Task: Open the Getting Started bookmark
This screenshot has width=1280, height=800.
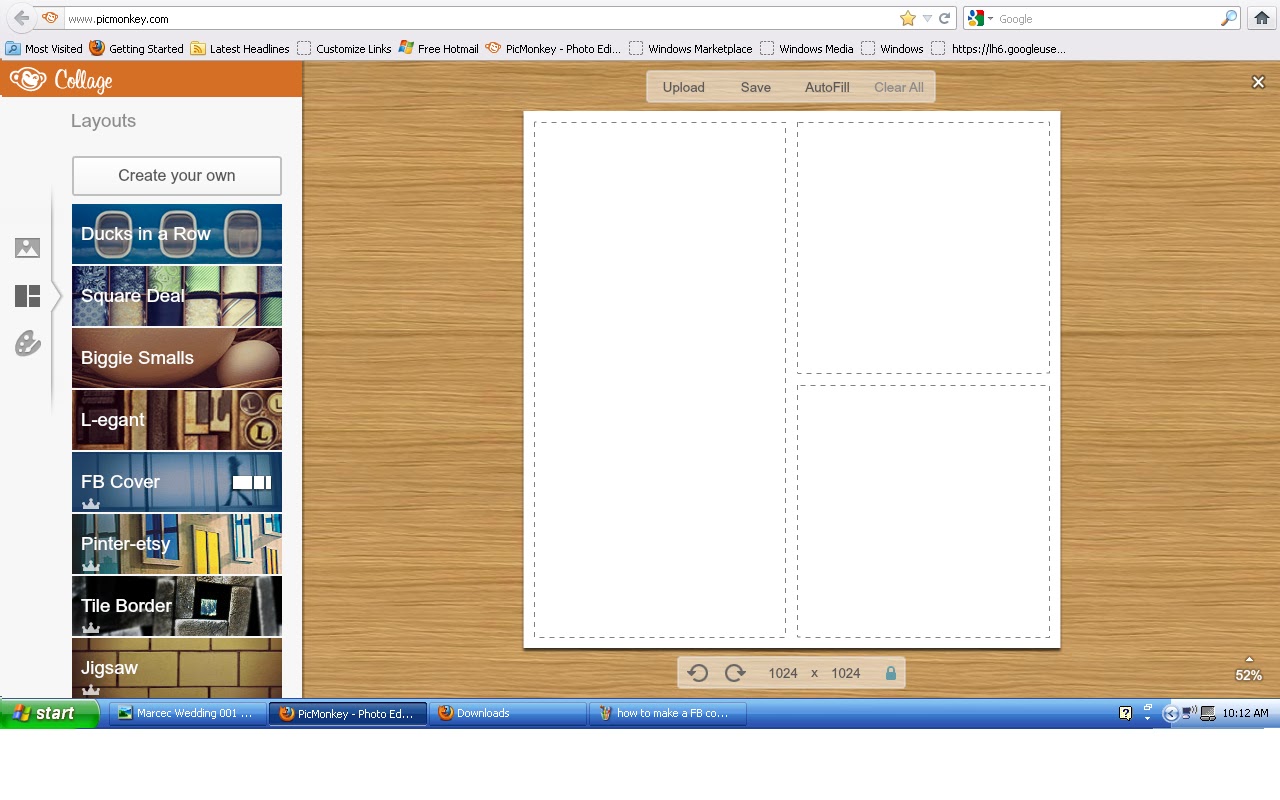Action: tap(137, 48)
